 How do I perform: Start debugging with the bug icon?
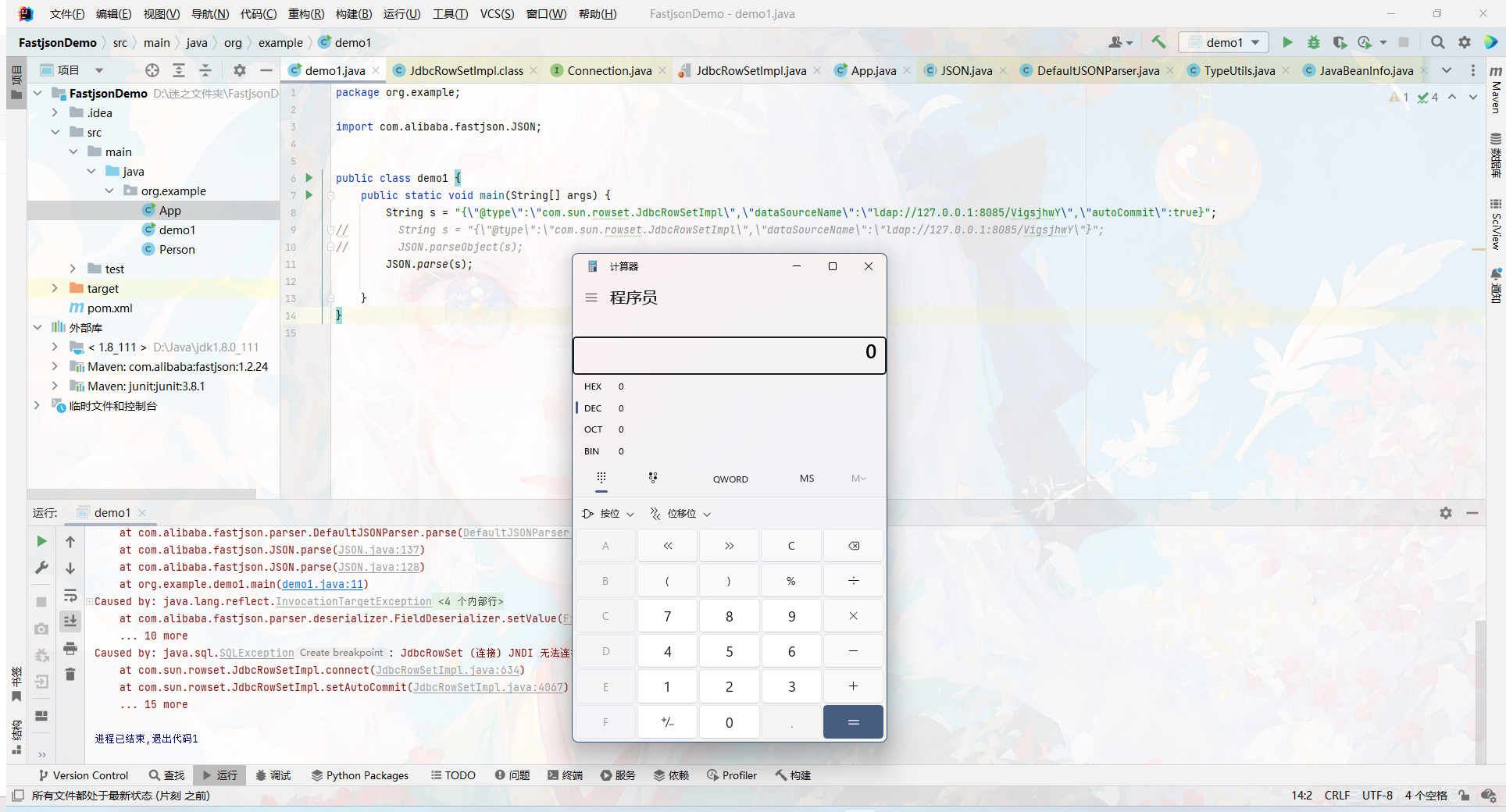point(1314,42)
